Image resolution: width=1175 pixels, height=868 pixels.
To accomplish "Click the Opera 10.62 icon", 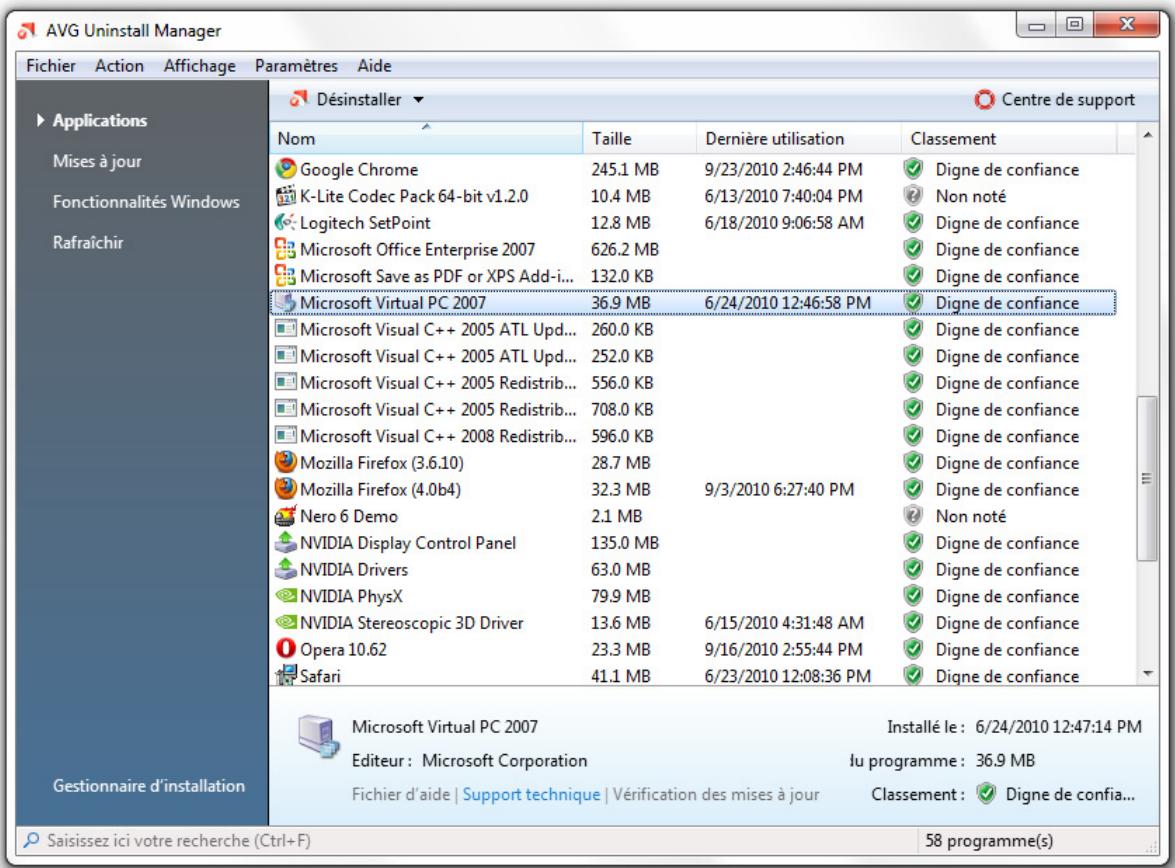I will [286, 648].
